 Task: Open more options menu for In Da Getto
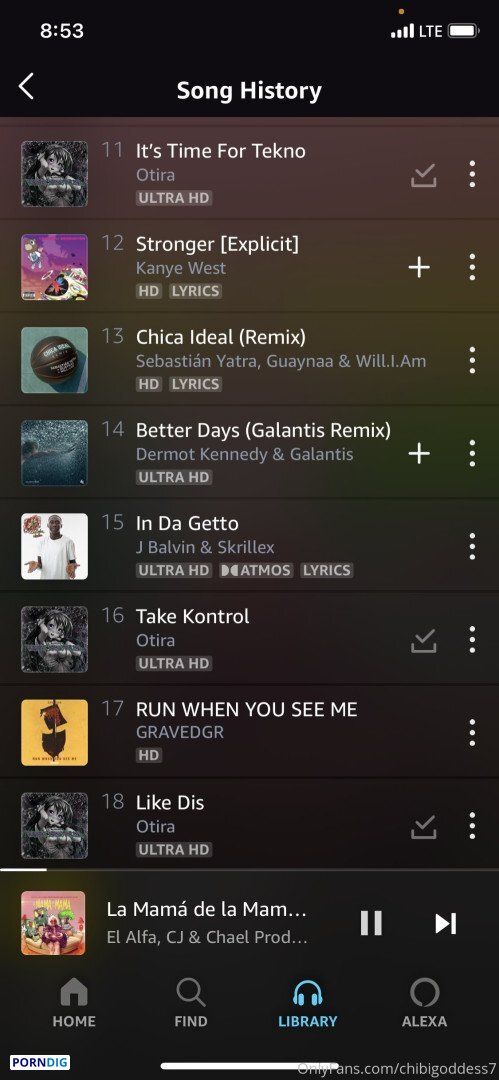472,546
